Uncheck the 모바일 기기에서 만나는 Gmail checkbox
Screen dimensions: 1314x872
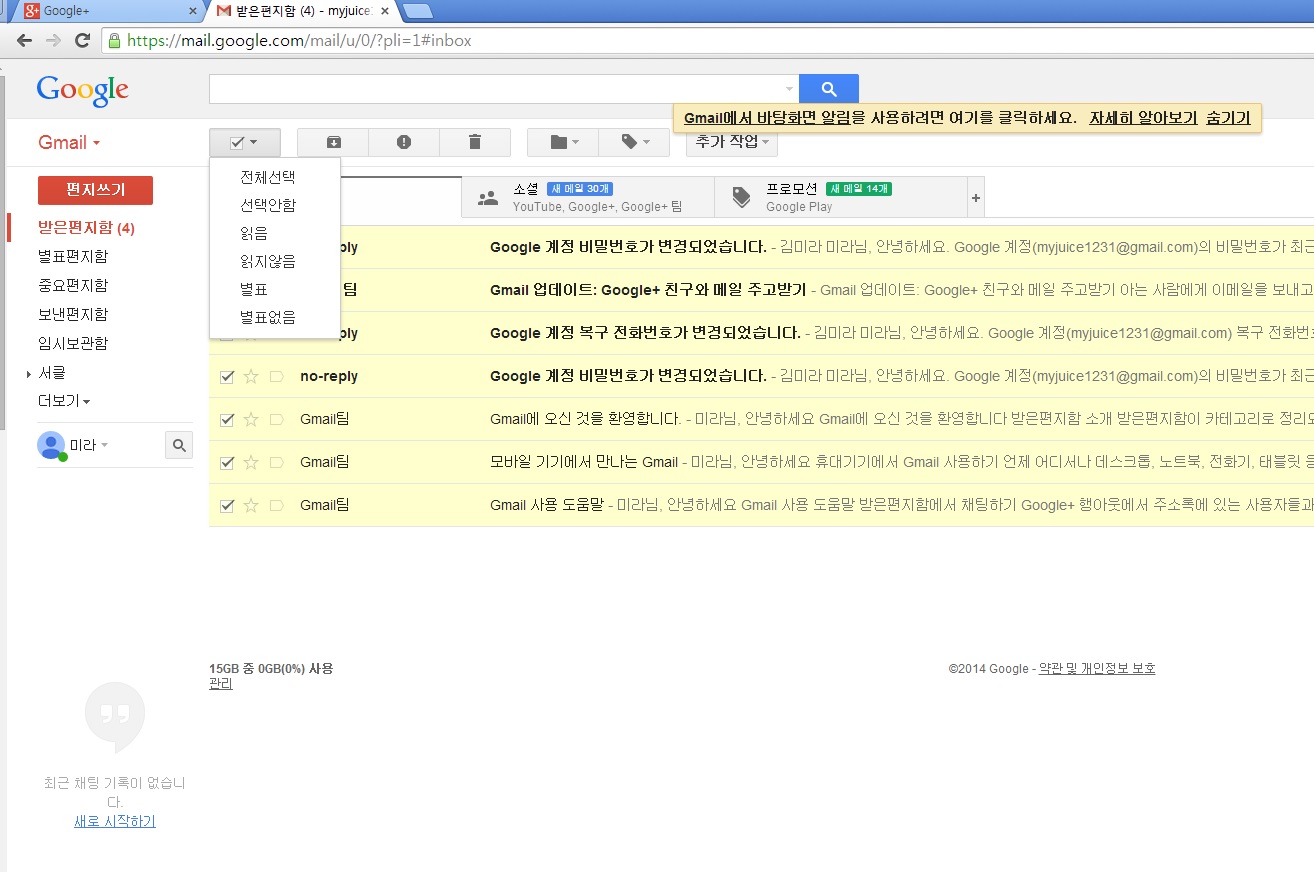[227, 462]
